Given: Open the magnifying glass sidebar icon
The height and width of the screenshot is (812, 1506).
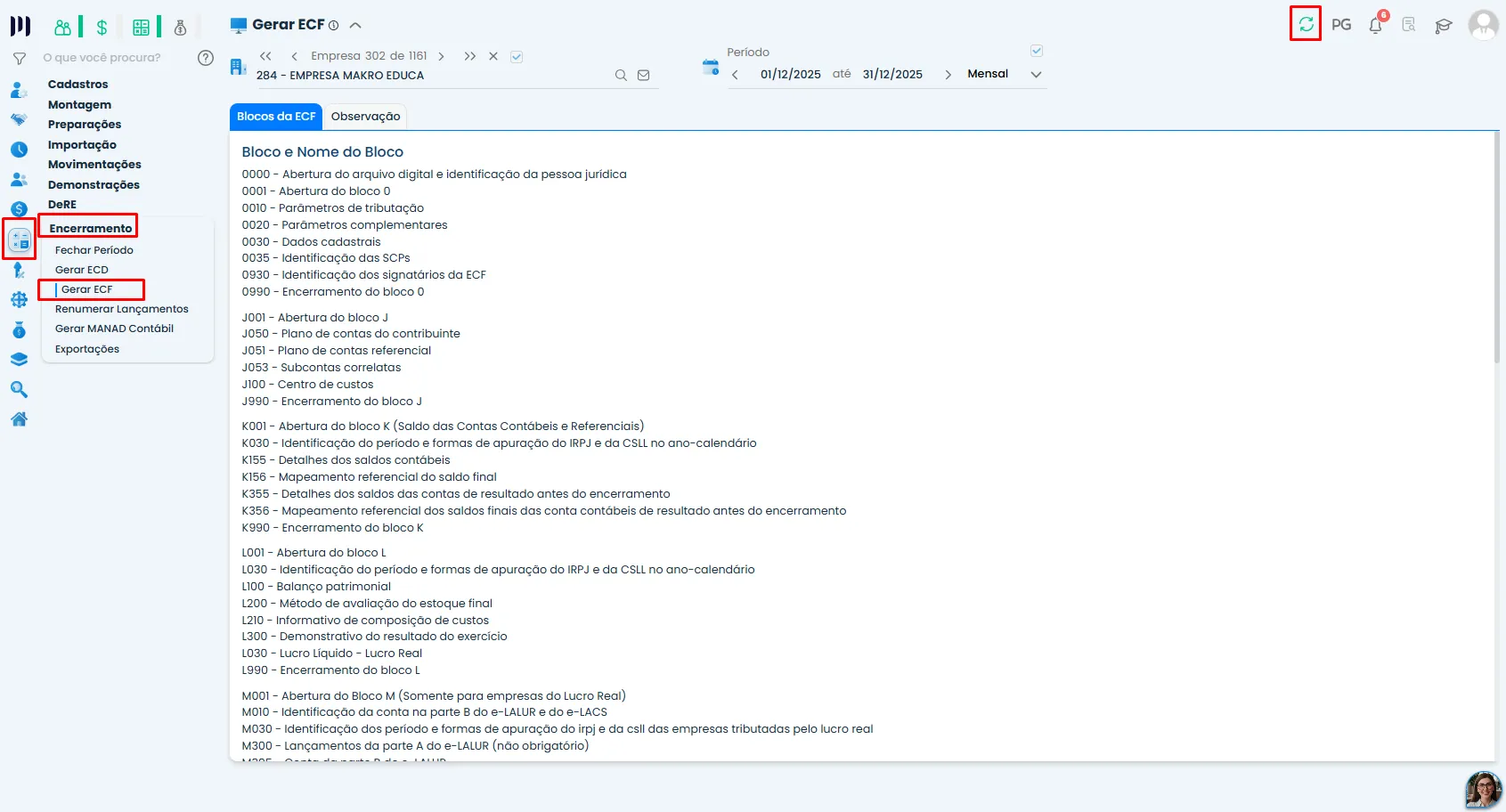Looking at the screenshot, I should tap(19, 390).
